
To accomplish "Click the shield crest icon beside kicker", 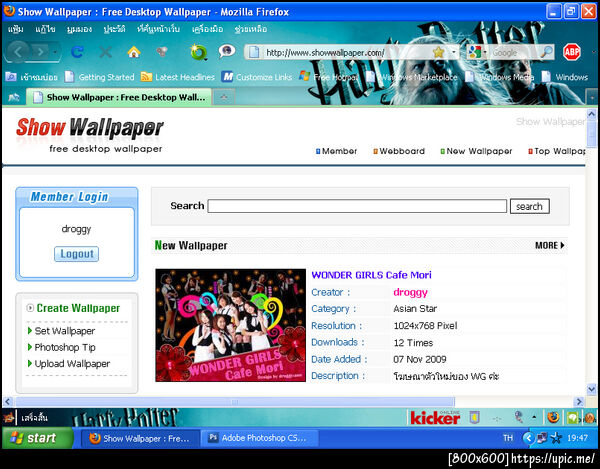I will [474, 417].
